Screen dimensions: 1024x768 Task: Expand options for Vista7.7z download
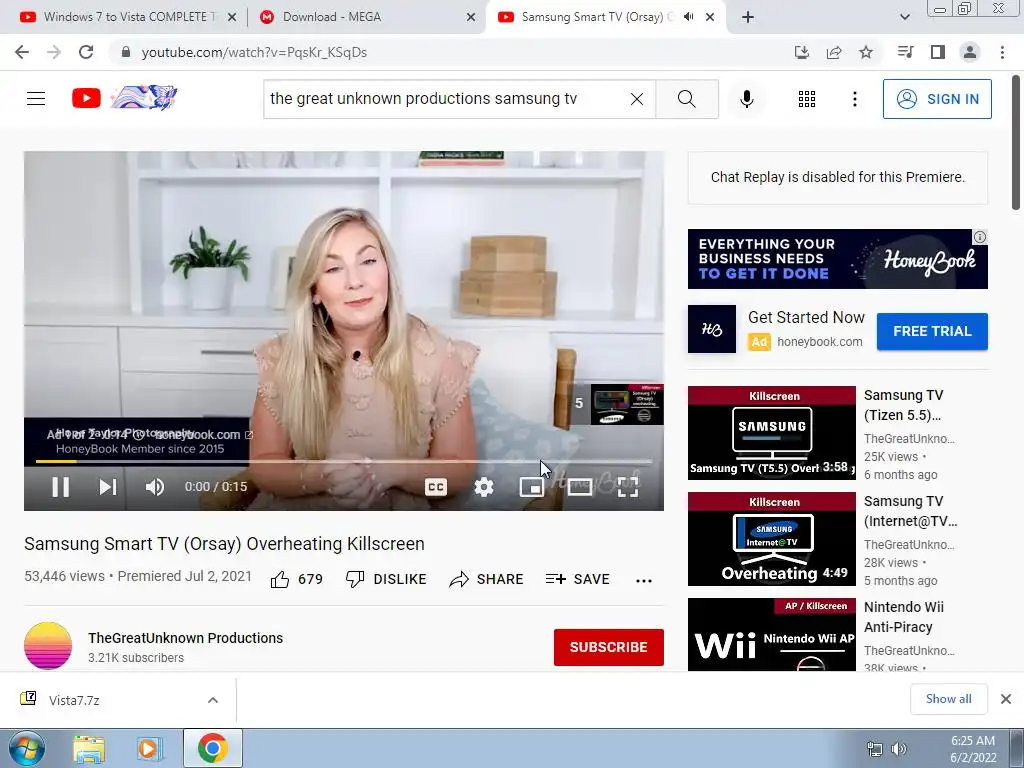pos(213,700)
